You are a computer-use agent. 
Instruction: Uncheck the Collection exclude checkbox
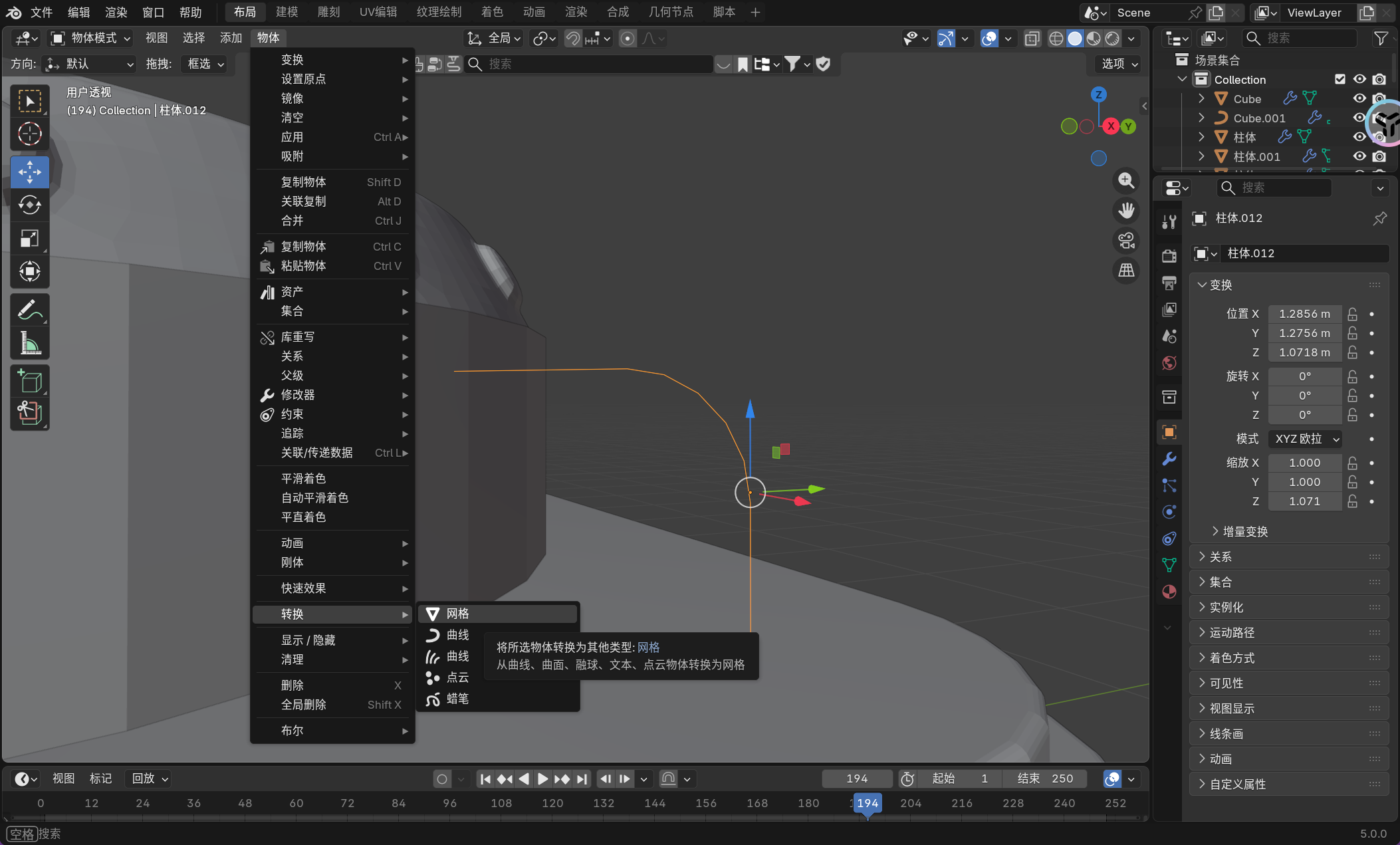(1340, 79)
